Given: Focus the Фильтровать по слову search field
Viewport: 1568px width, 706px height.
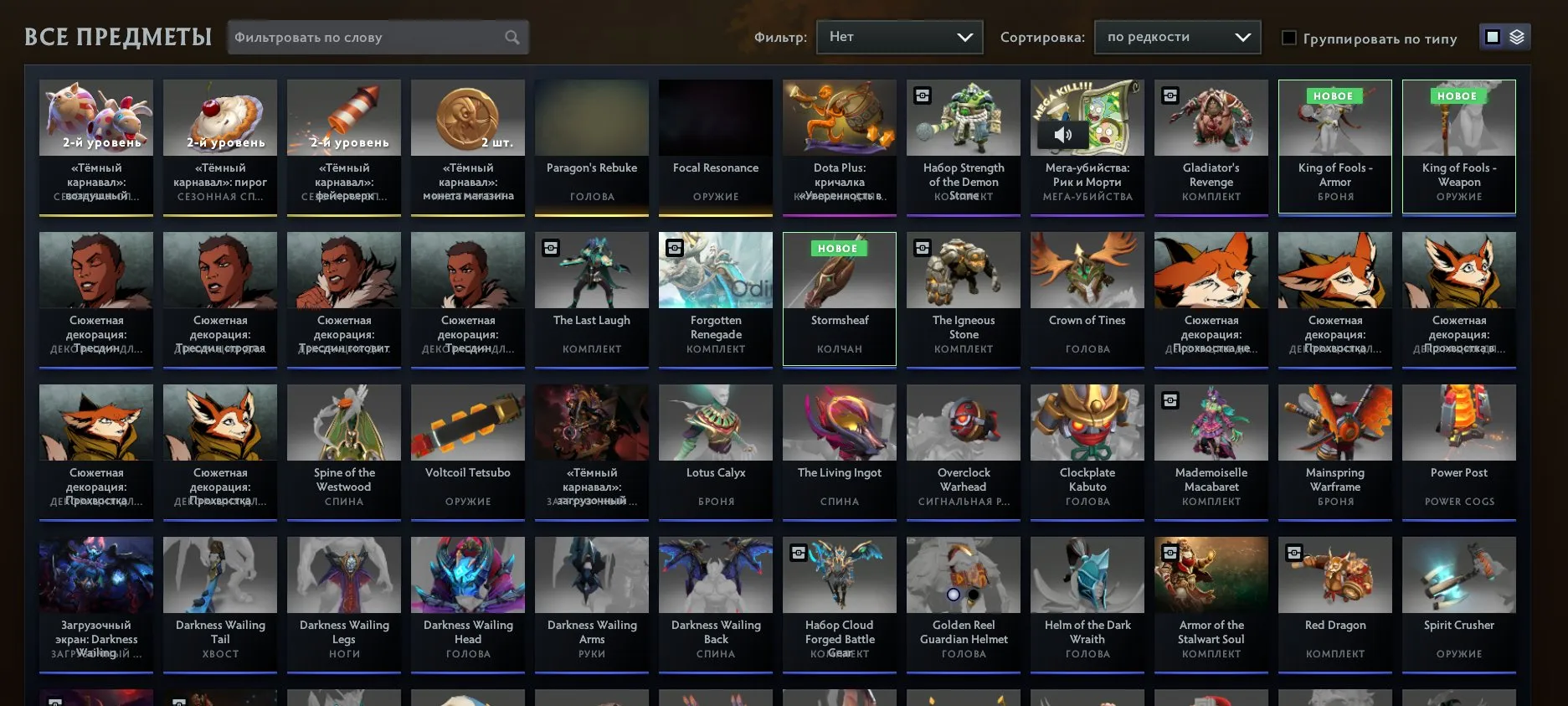Looking at the screenshot, I should (378, 38).
